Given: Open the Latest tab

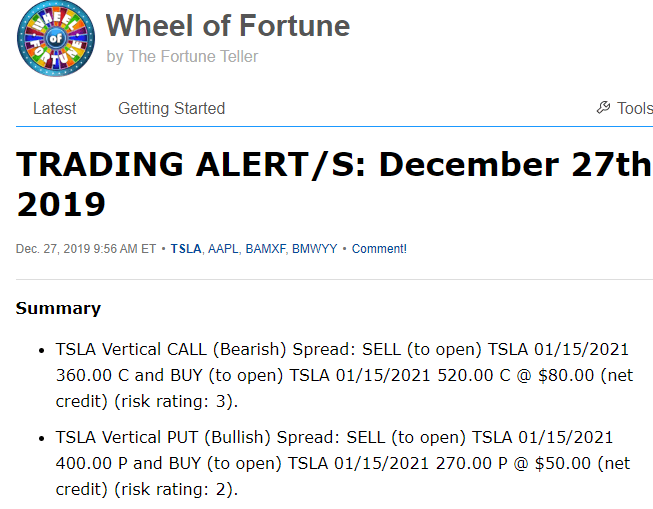Looking at the screenshot, I should (55, 108).
